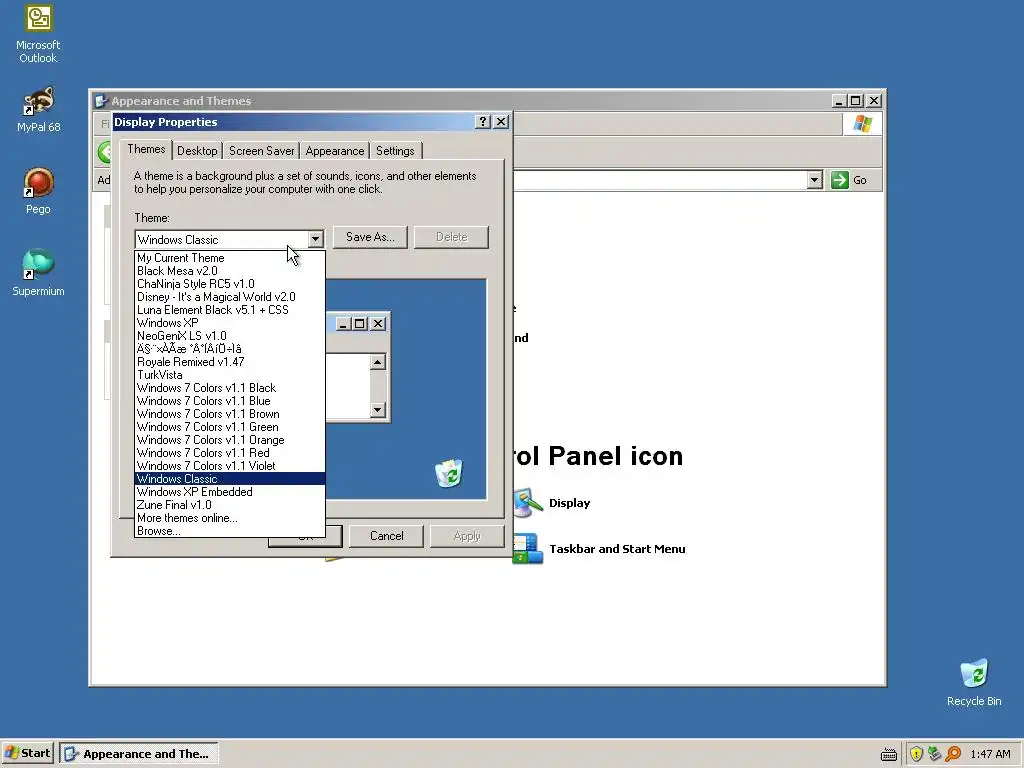The width and height of the screenshot is (1024, 768).
Task: Click the 1:47 AM system clock
Action: click(x=990, y=754)
